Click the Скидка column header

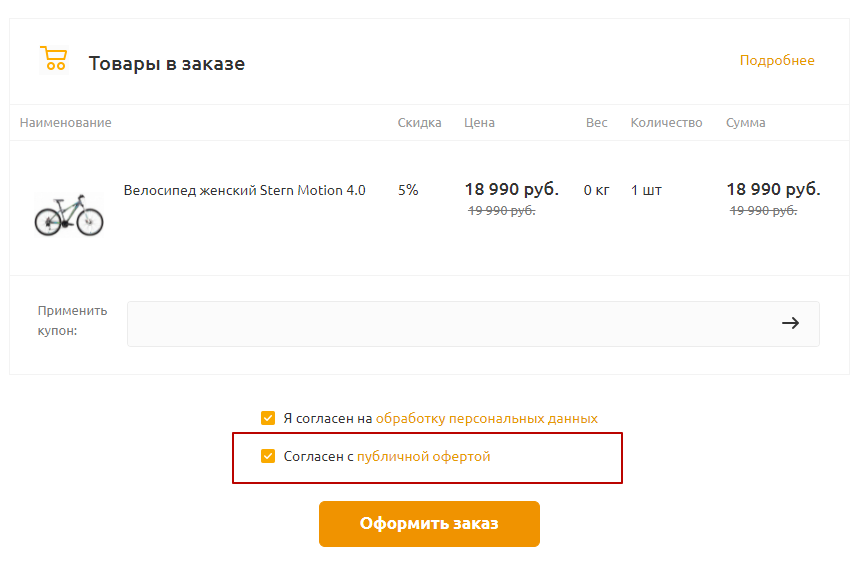tap(419, 123)
